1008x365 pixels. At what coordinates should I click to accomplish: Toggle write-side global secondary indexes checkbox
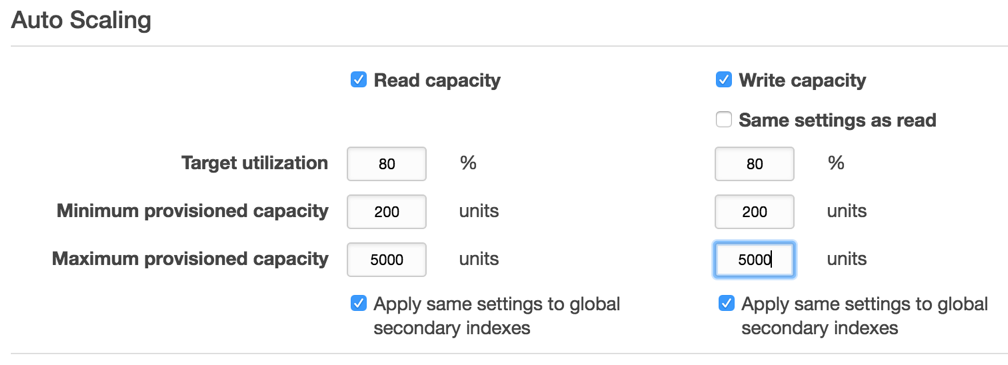click(726, 303)
